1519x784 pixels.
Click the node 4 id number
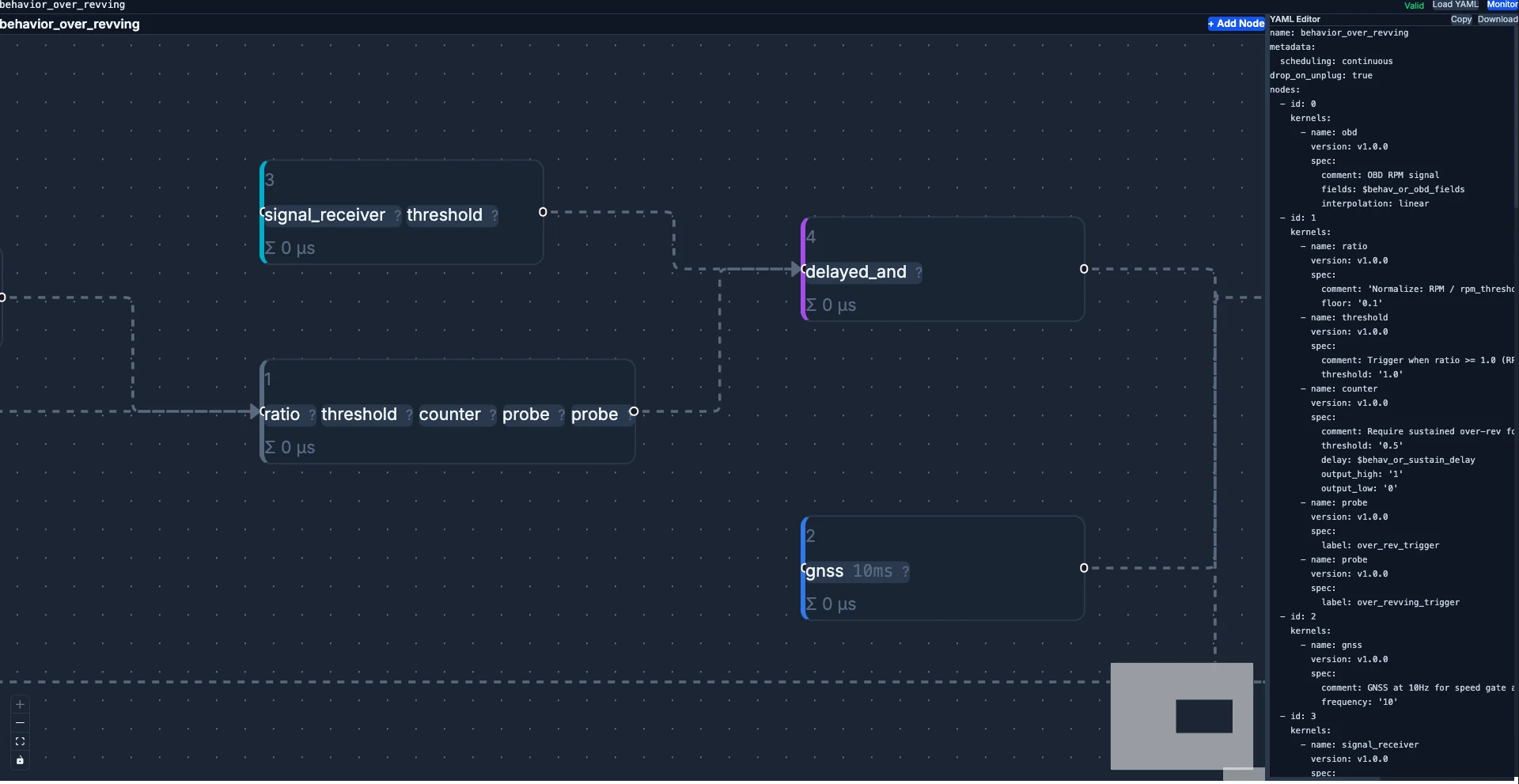coord(811,237)
